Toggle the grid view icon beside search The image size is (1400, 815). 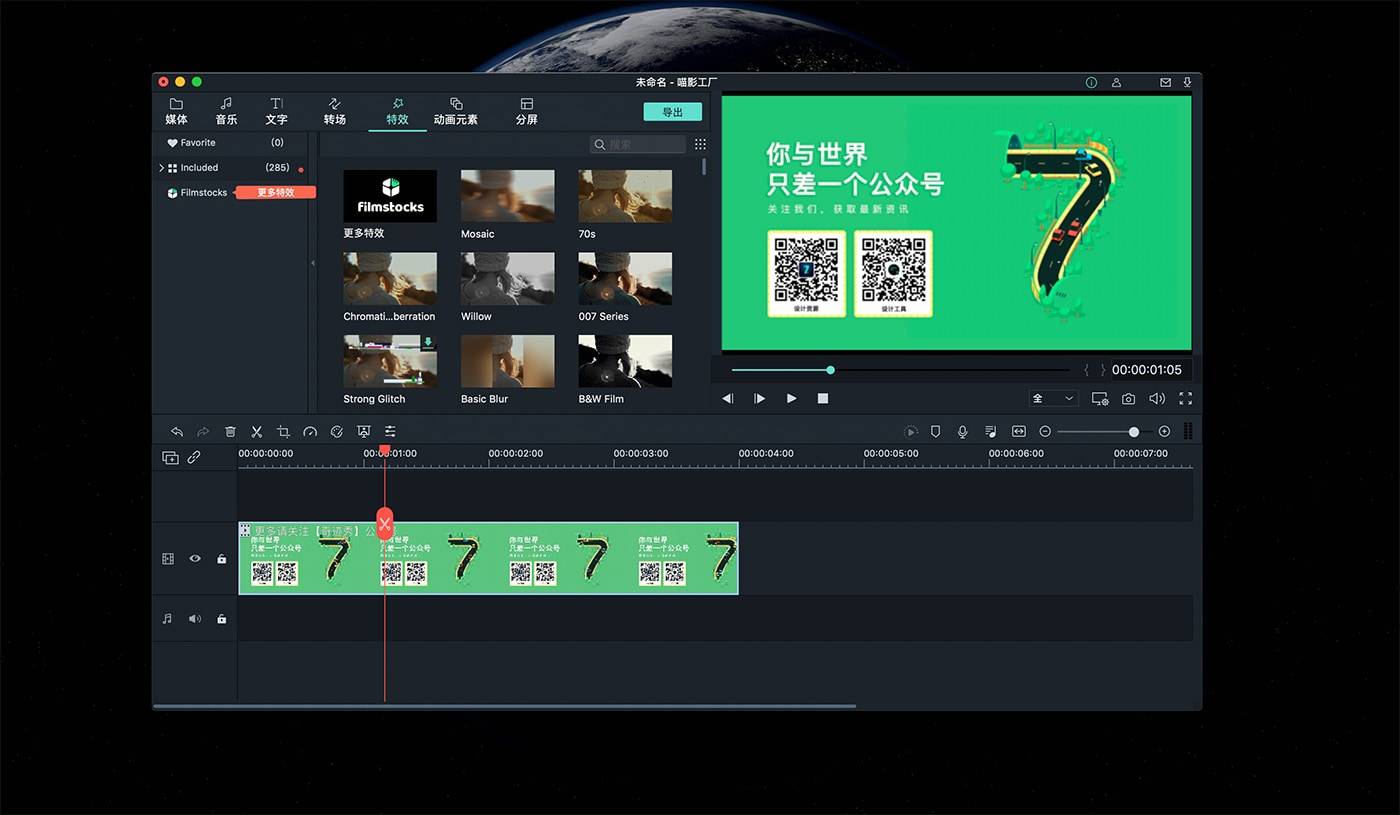700,144
